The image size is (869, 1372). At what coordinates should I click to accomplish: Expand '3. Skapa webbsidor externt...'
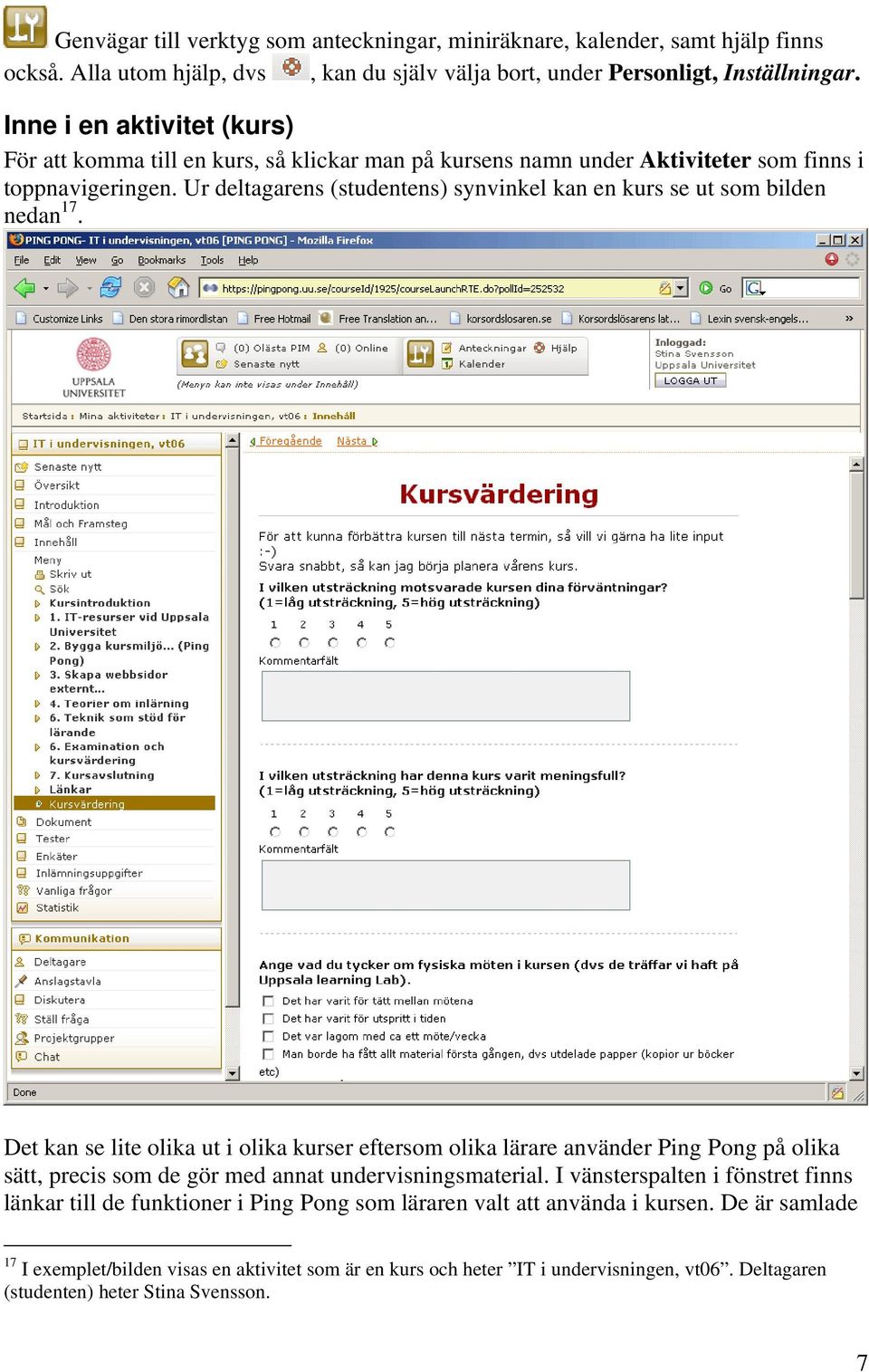point(38,676)
